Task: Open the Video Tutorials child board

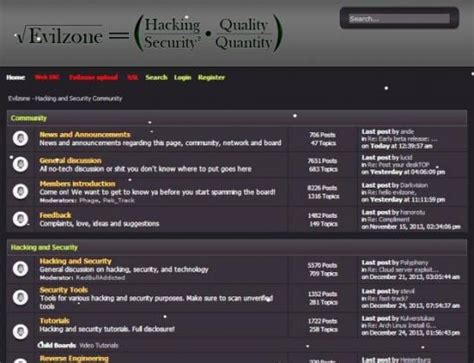Action: tap(99, 345)
